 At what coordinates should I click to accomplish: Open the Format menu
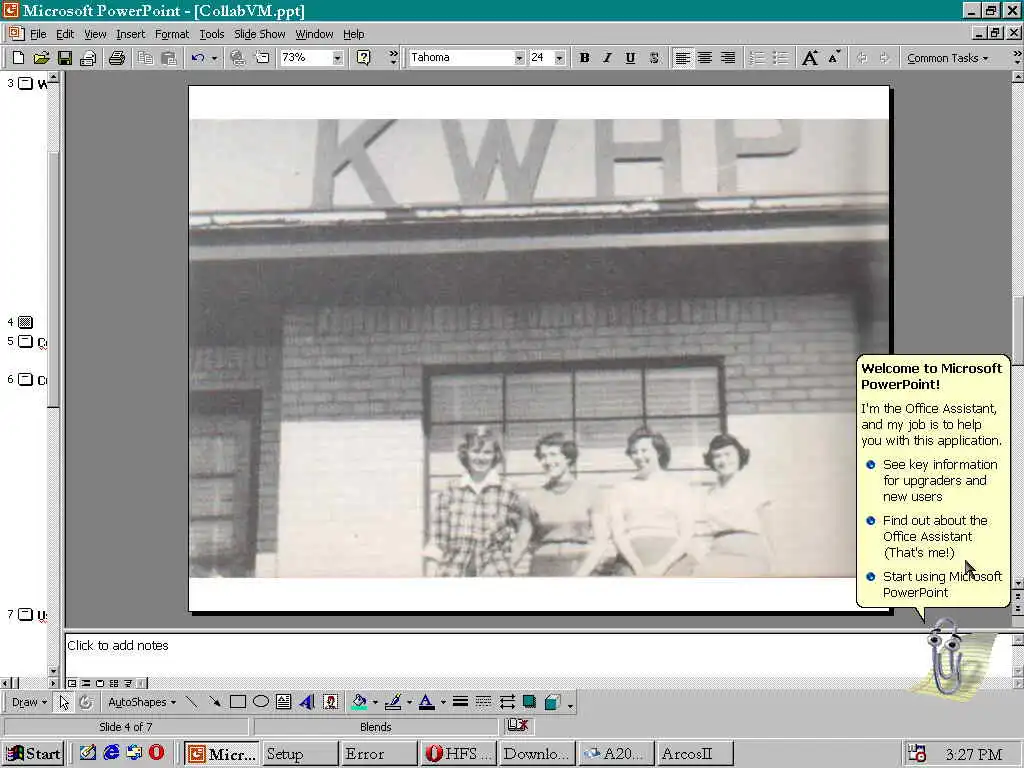pos(172,34)
